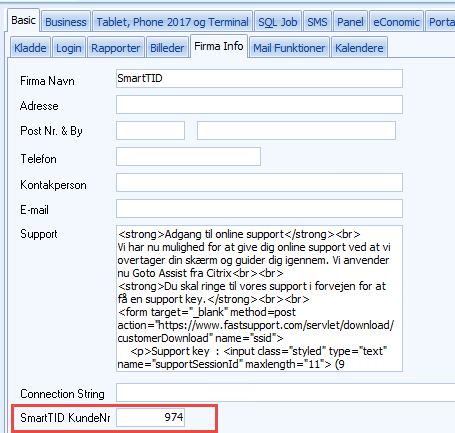The image size is (455, 433).
Task: Switch to the Rapporter sub-tab
Action: pyautogui.click(x=116, y=48)
